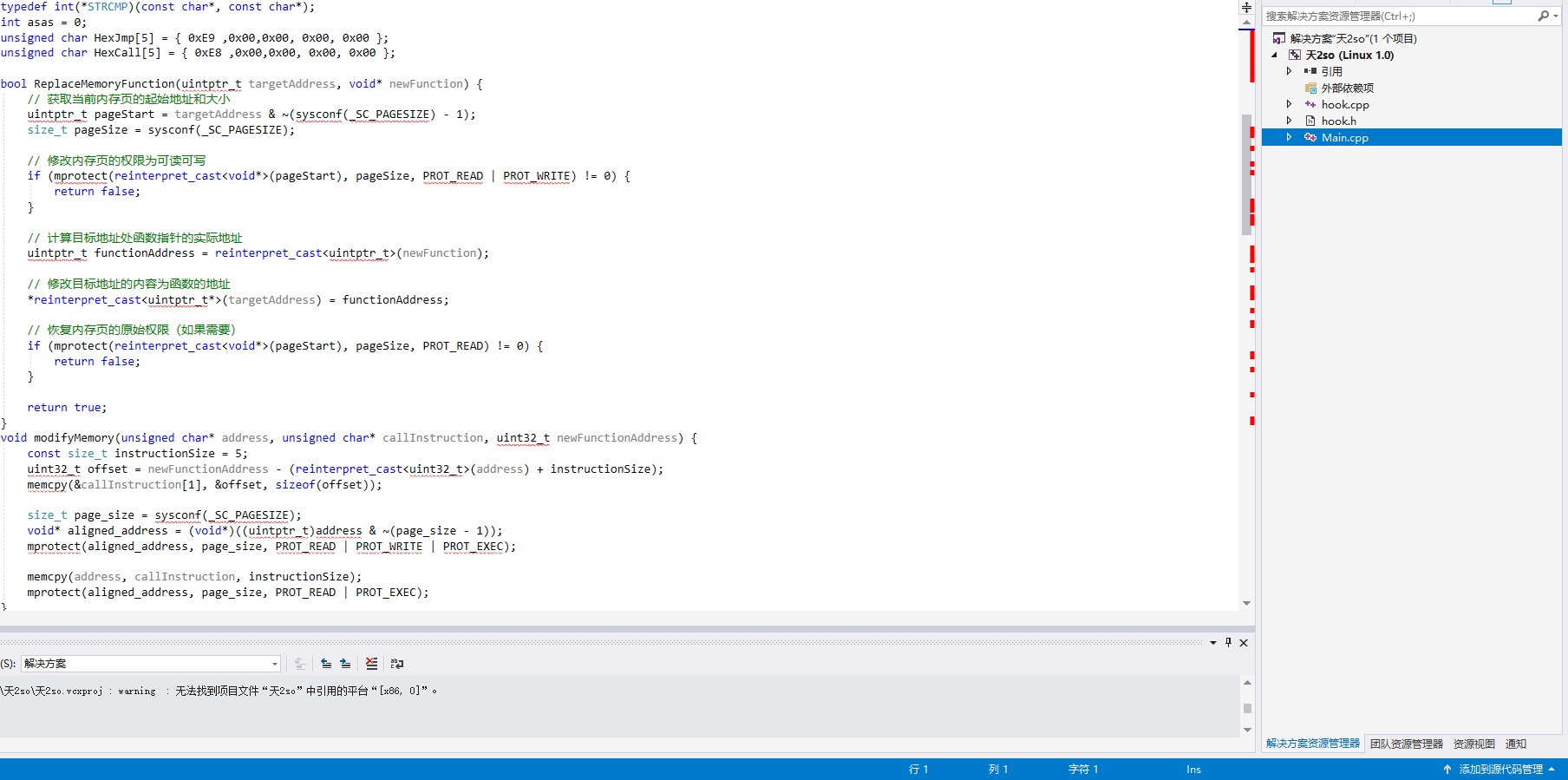Image resolution: width=1568 pixels, height=780 pixels.
Task: Click the 'Clear all' output icon
Action: point(371,664)
